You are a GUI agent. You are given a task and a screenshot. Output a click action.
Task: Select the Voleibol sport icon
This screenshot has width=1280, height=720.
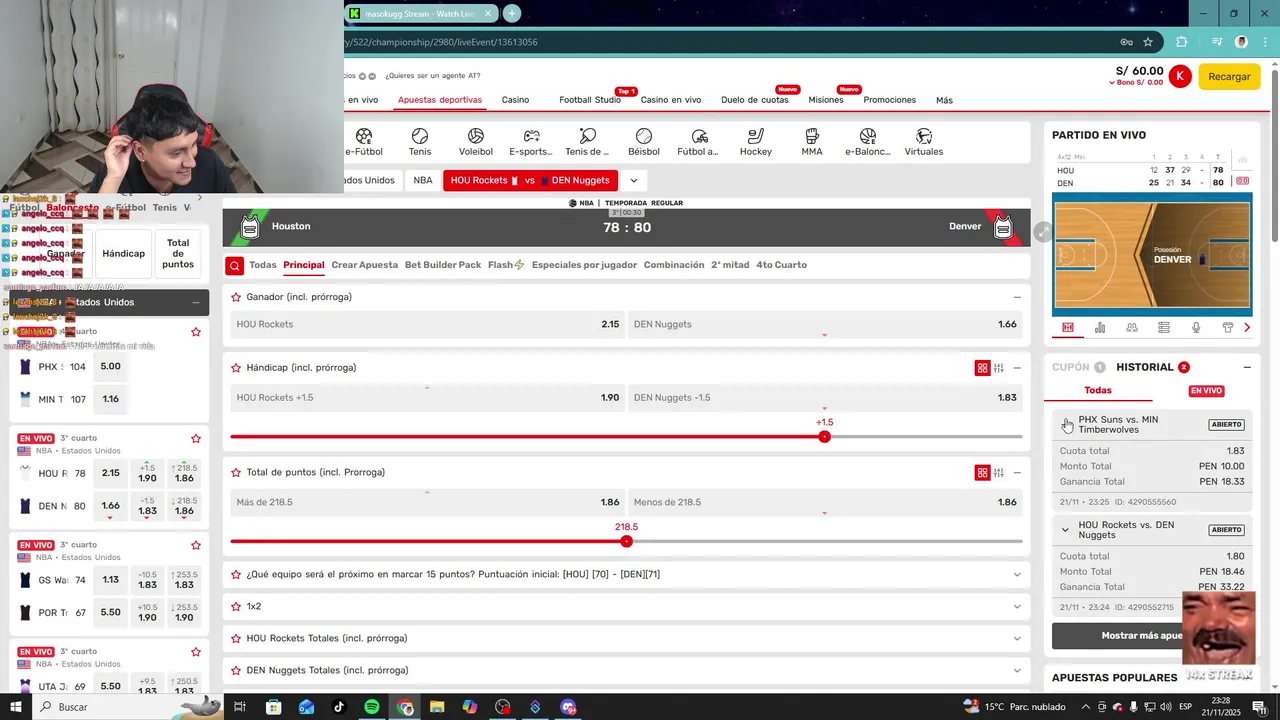(x=476, y=136)
